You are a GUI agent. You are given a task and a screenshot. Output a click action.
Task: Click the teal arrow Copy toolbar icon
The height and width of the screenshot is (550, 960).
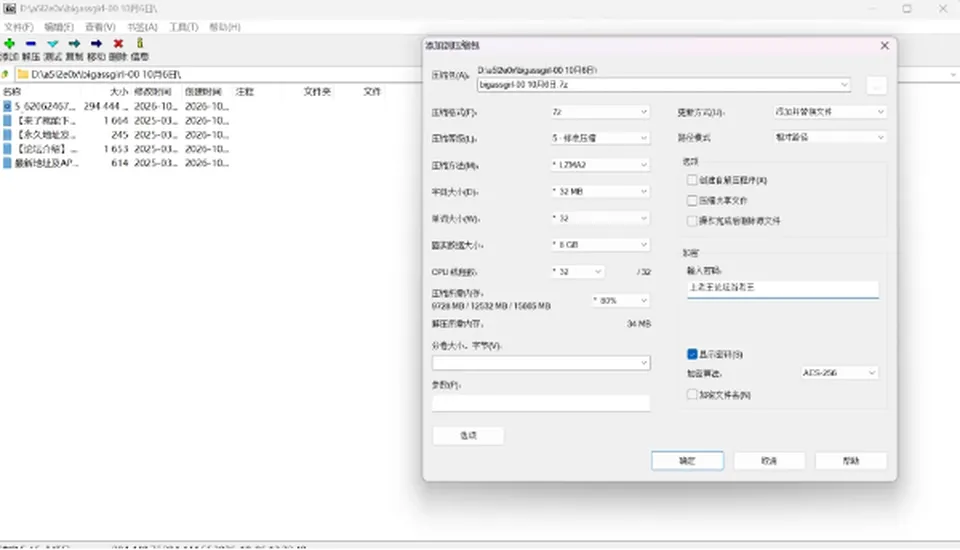tap(74, 43)
